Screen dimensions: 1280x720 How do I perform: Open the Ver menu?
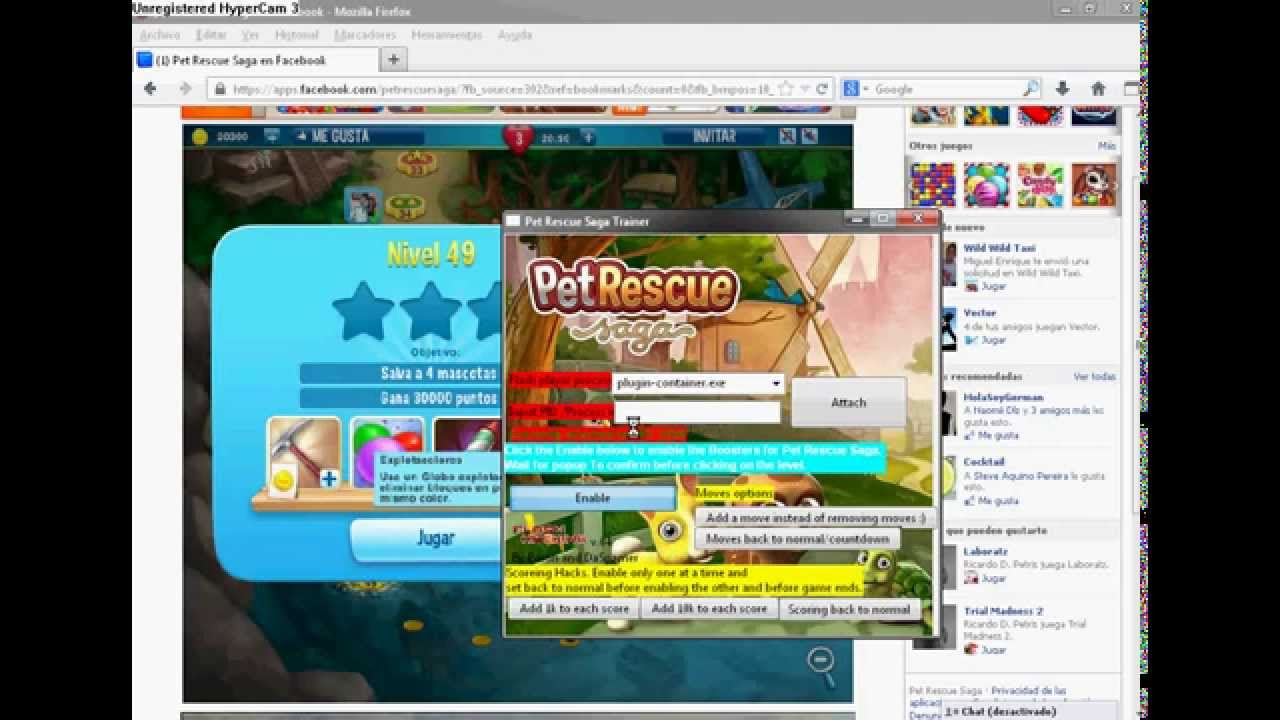click(x=250, y=34)
